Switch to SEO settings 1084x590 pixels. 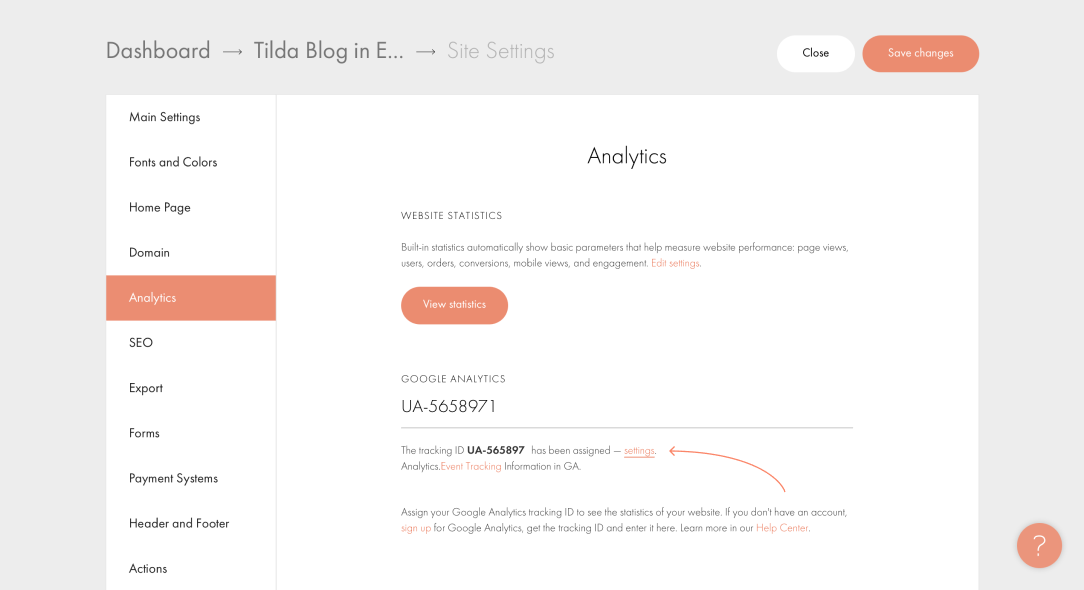pyautogui.click(x=141, y=343)
